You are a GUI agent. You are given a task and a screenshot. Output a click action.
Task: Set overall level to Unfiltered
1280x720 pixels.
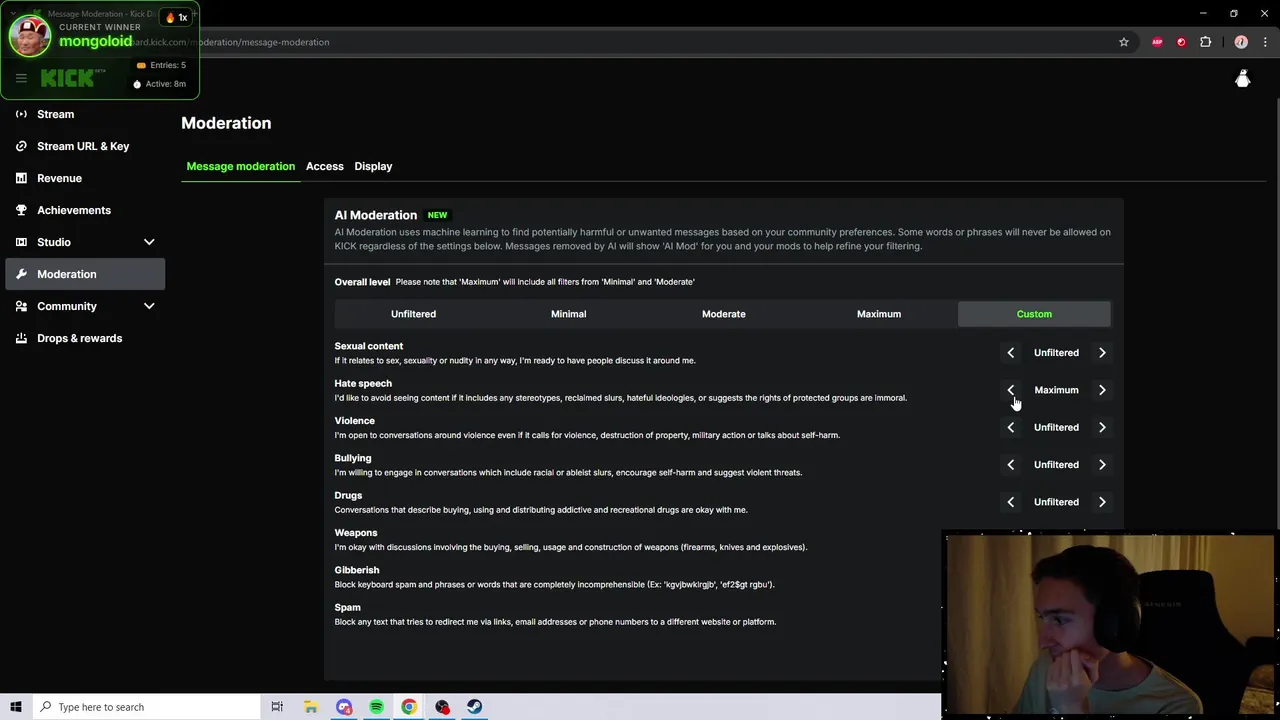pos(413,314)
